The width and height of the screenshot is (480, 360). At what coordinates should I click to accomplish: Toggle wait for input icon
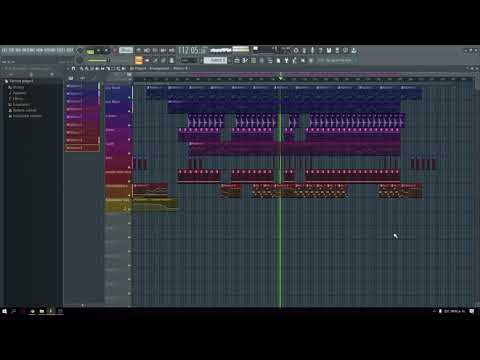[147, 50]
